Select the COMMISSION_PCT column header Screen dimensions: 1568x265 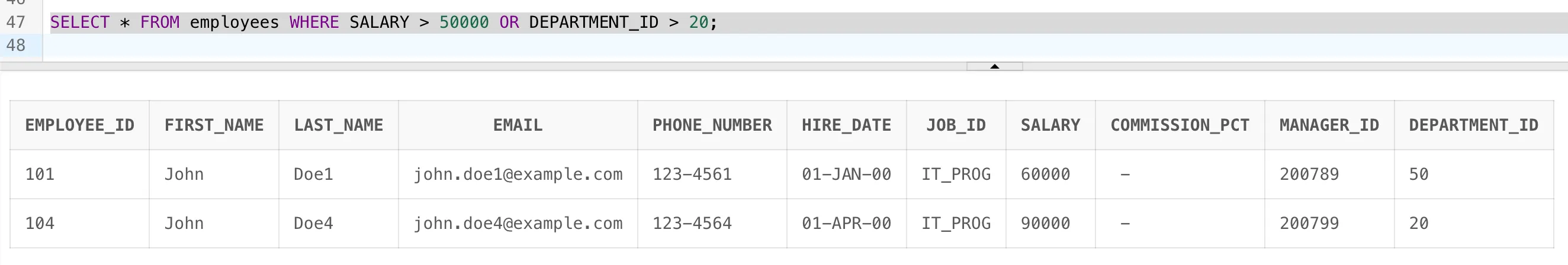pyautogui.click(x=1179, y=125)
